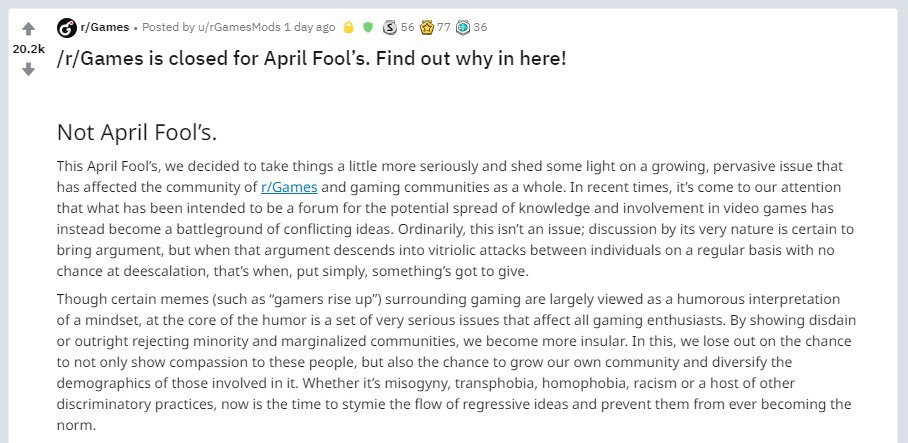Screen dimensions: 908x443
Task: Click the green moderator shield icon
Action: (368, 27)
